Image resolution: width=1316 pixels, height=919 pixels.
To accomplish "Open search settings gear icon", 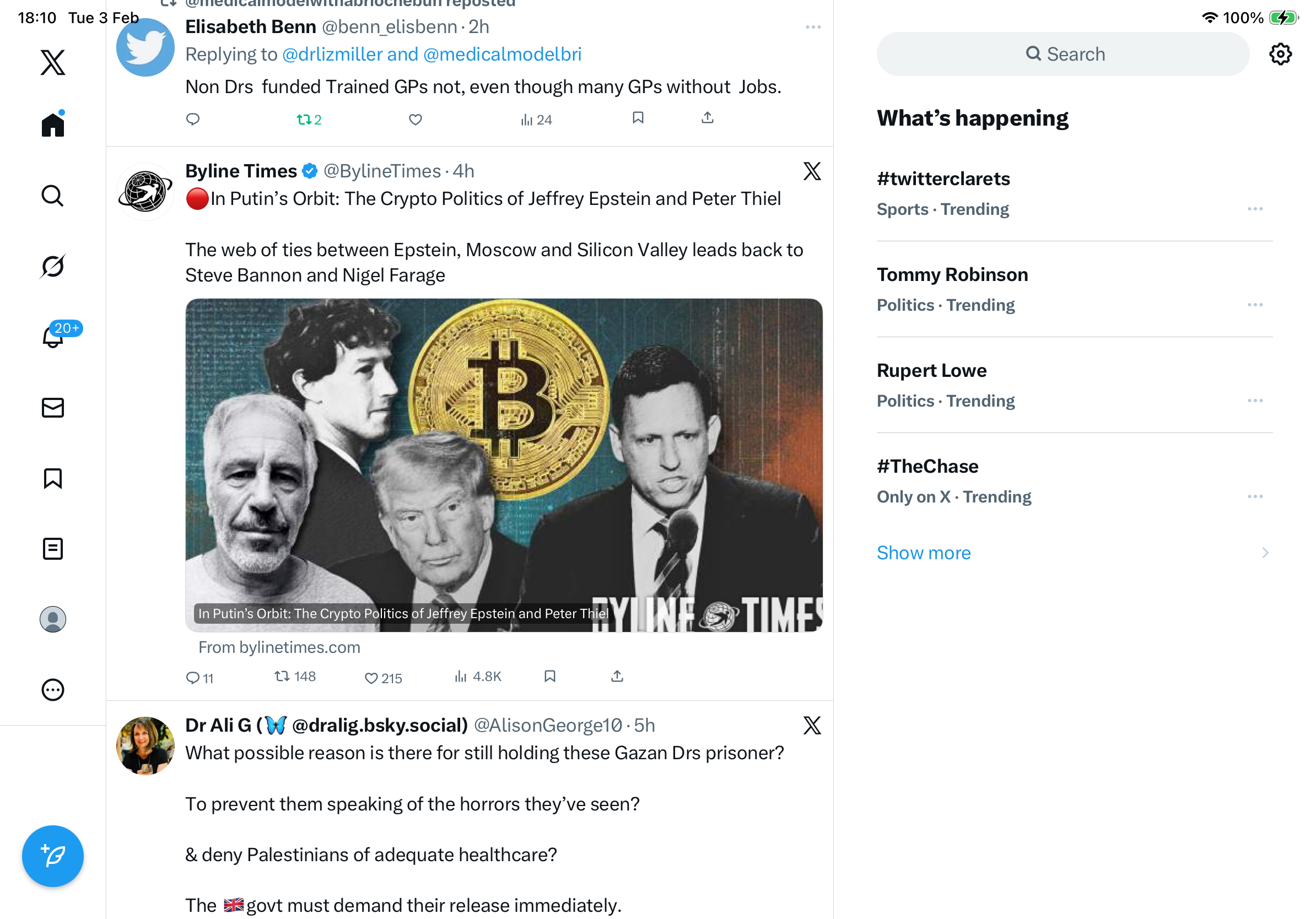I will coord(1280,55).
